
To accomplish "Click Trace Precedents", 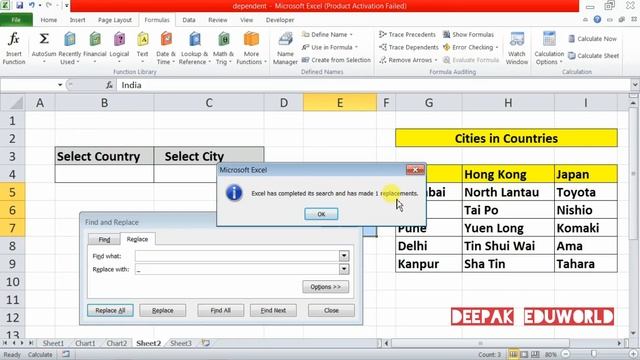I will (x=407, y=35).
